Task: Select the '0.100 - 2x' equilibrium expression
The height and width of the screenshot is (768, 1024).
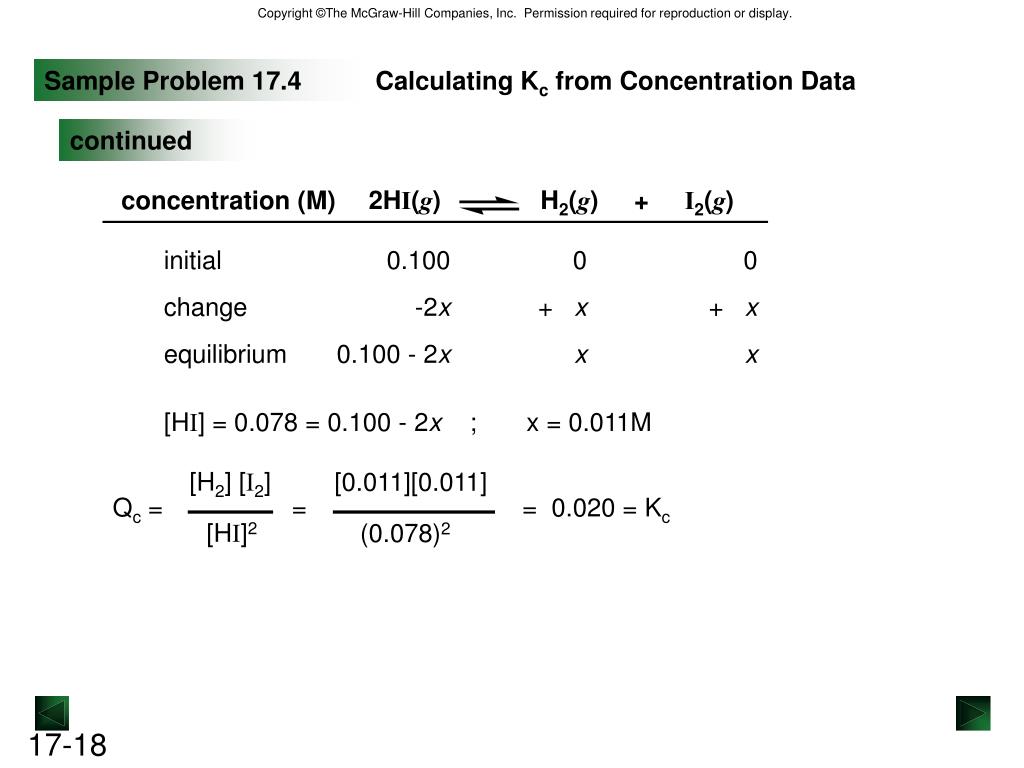Action: pos(394,355)
